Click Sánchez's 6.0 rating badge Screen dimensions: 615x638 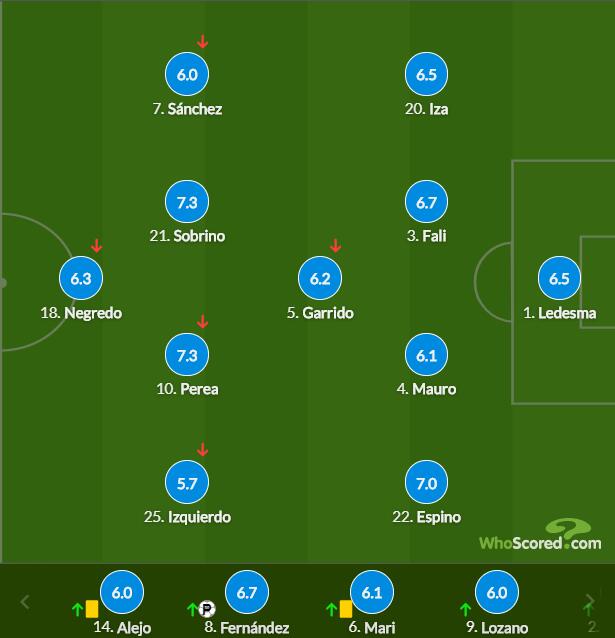(187, 75)
